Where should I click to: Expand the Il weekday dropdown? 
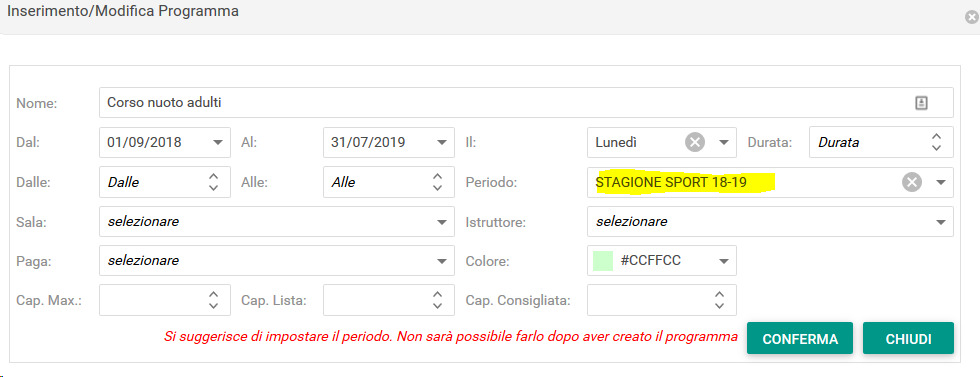click(724, 143)
